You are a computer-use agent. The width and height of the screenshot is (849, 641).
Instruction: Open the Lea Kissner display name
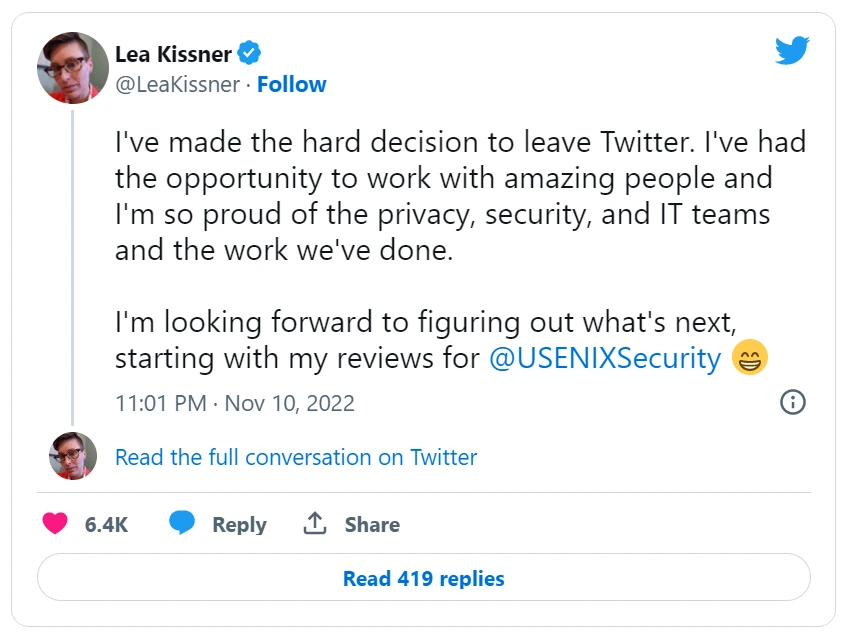[x=173, y=54]
